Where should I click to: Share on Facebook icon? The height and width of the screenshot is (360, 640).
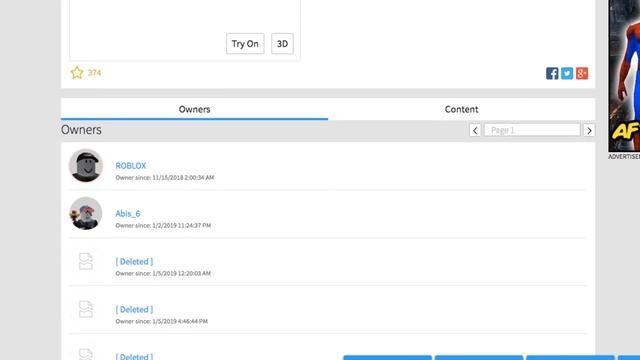552,73
